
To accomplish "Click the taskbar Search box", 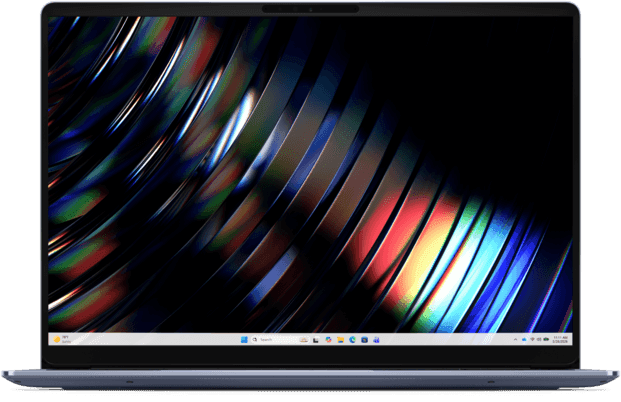I will tap(280, 339).
